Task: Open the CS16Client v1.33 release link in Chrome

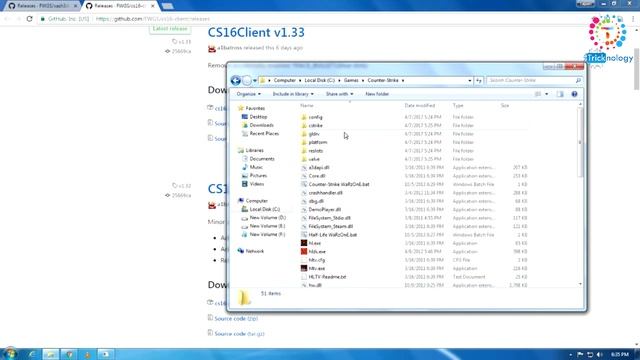Action: pos(256,32)
